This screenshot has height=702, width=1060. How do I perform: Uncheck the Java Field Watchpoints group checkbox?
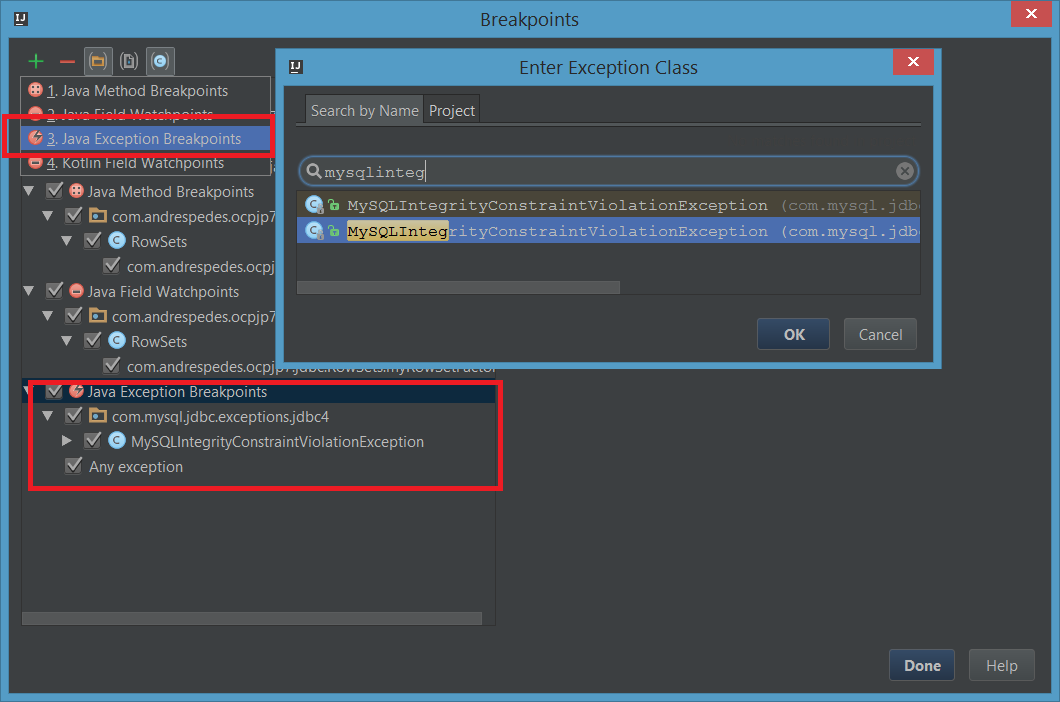click(55, 291)
